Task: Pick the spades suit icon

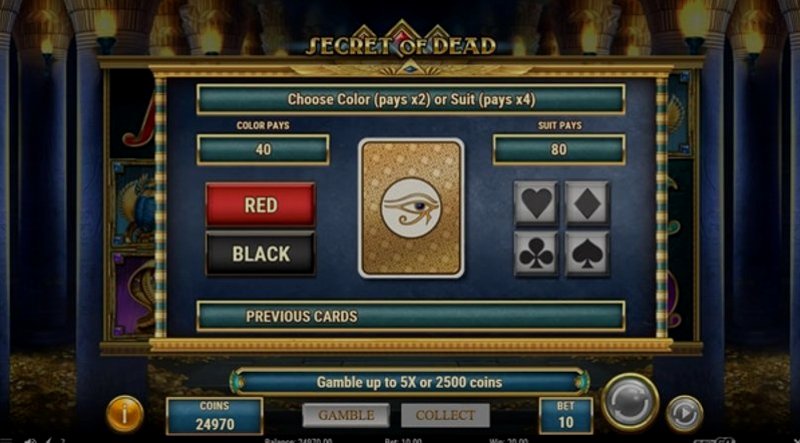Action: pos(587,254)
